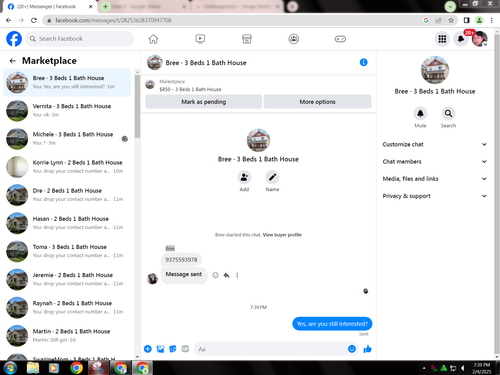Image resolution: width=500 pixels, height=375 pixels.
Task: Go back from Marketplace list arrow
Action: coord(13,61)
